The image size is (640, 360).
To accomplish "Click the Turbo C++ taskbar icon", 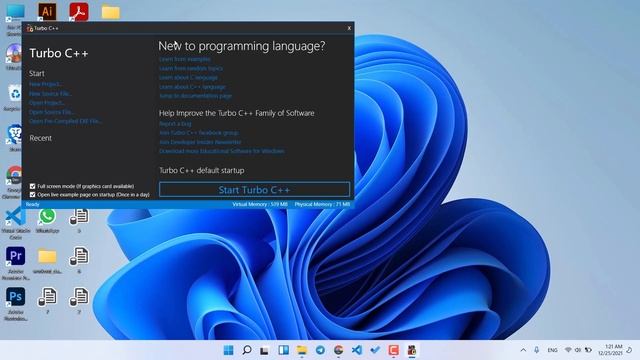I will (x=412, y=350).
